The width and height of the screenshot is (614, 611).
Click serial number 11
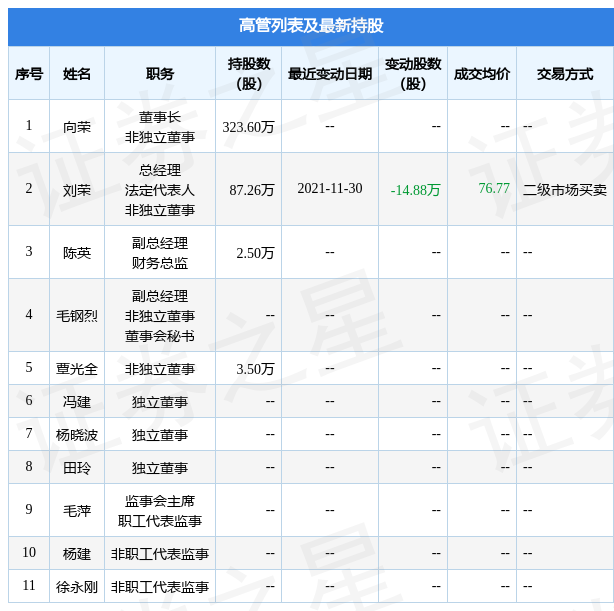tap(29, 585)
